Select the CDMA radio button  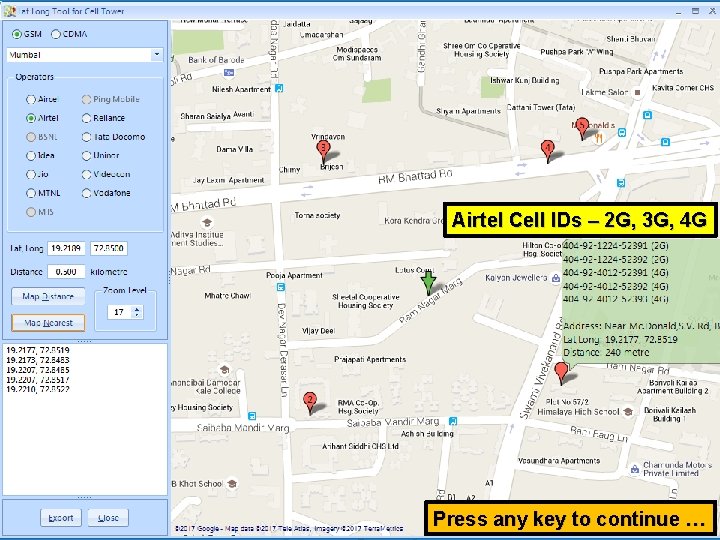(x=56, y=34)
